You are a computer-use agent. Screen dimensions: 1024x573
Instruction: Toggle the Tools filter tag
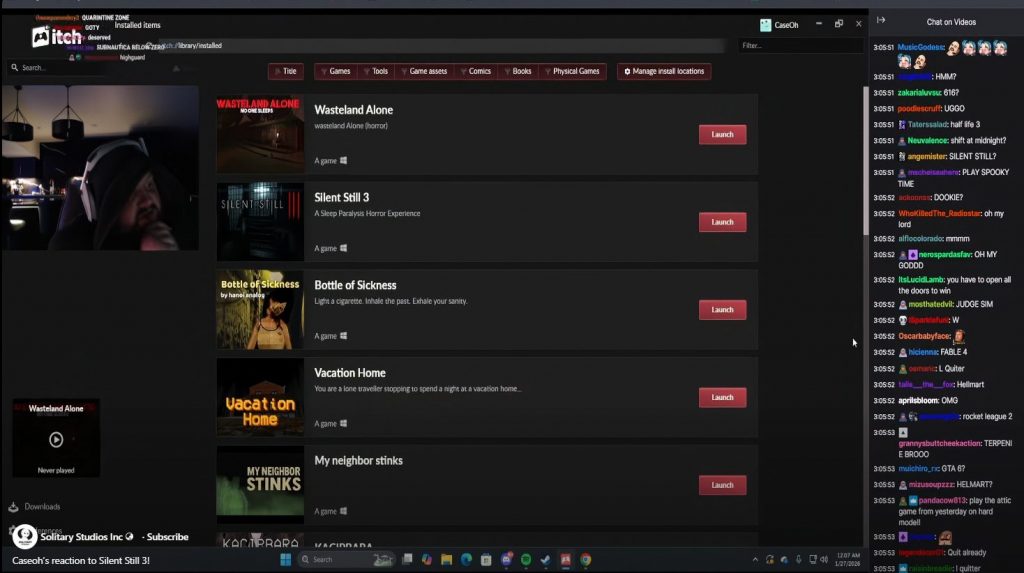click(x=376, y=71)
